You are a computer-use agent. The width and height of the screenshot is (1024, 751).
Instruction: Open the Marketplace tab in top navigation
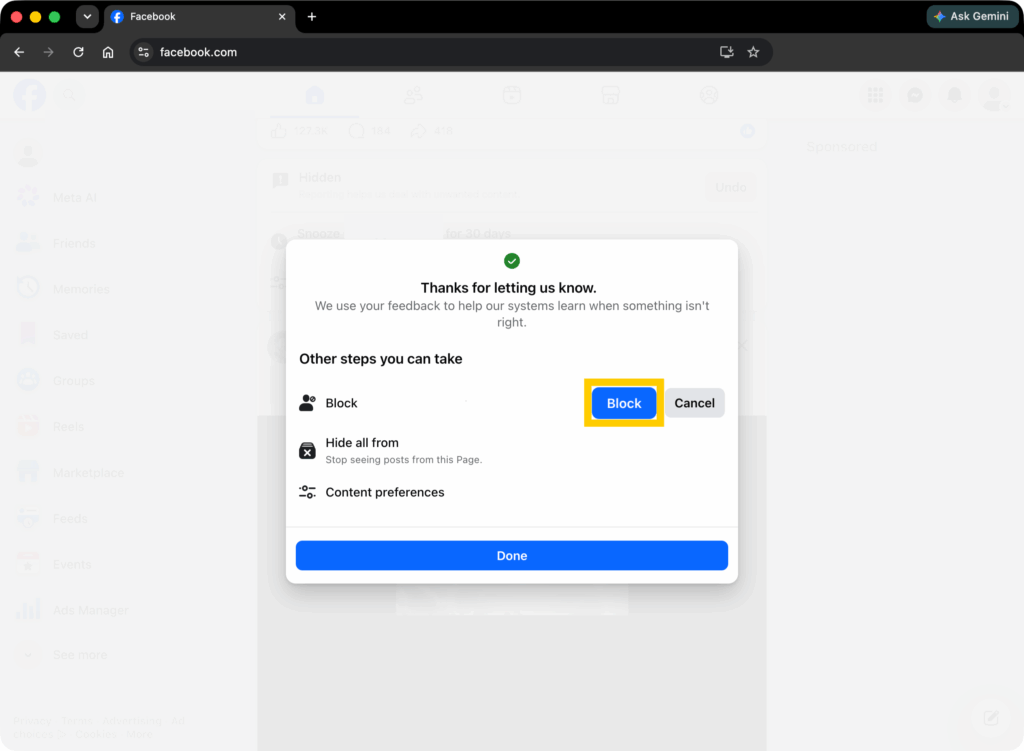coord(610,95)
